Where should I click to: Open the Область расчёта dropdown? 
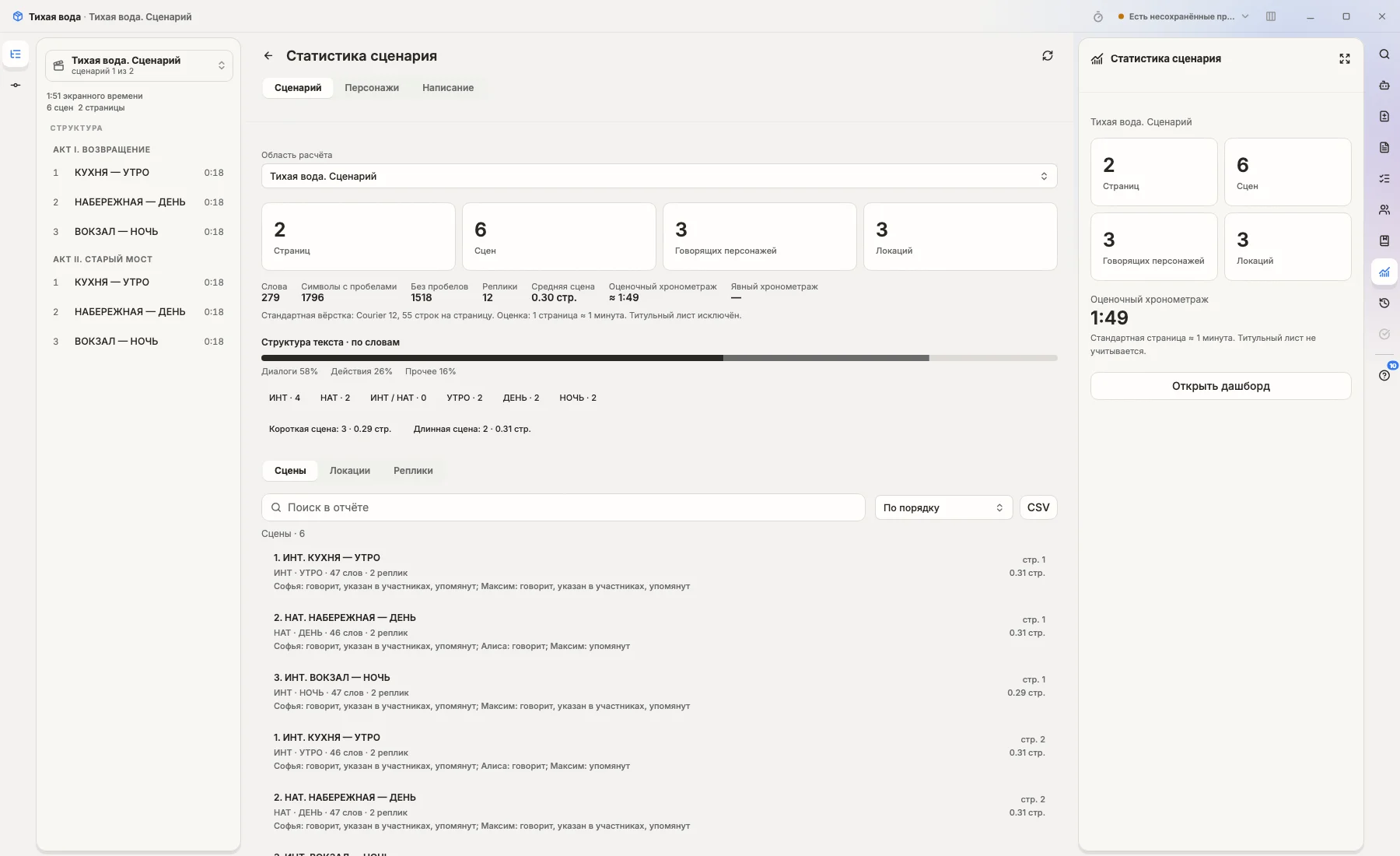[x=659, y=177]
